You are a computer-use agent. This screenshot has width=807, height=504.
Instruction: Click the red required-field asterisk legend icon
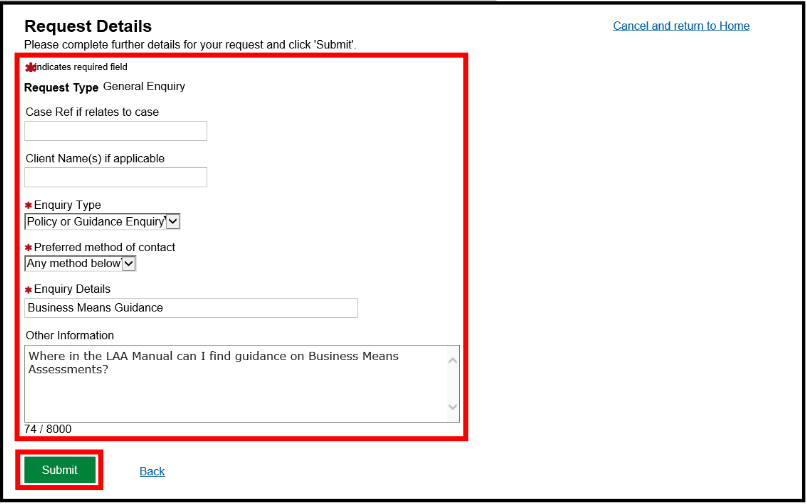point(30,67)
